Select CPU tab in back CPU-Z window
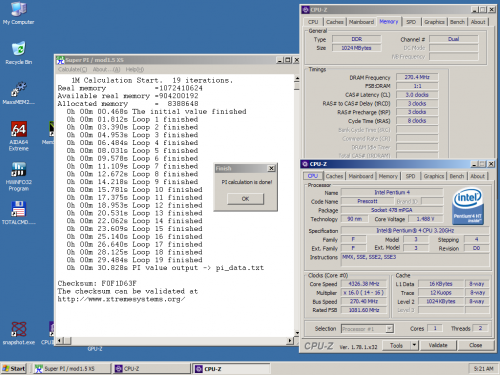This screenshot has width=500, height=375. click(313, 22)
